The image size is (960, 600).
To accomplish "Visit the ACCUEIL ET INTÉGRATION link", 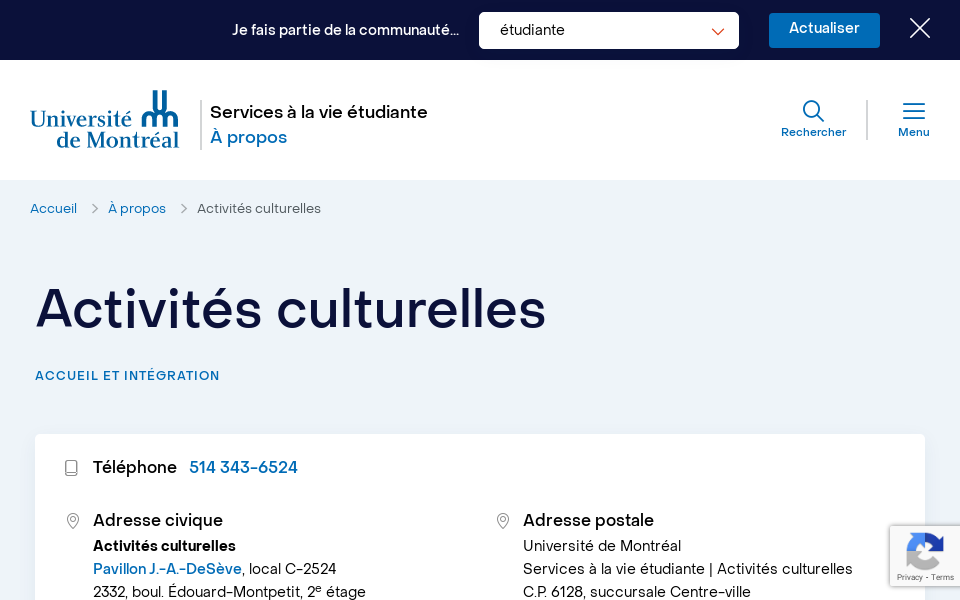I will click(127, 376).
